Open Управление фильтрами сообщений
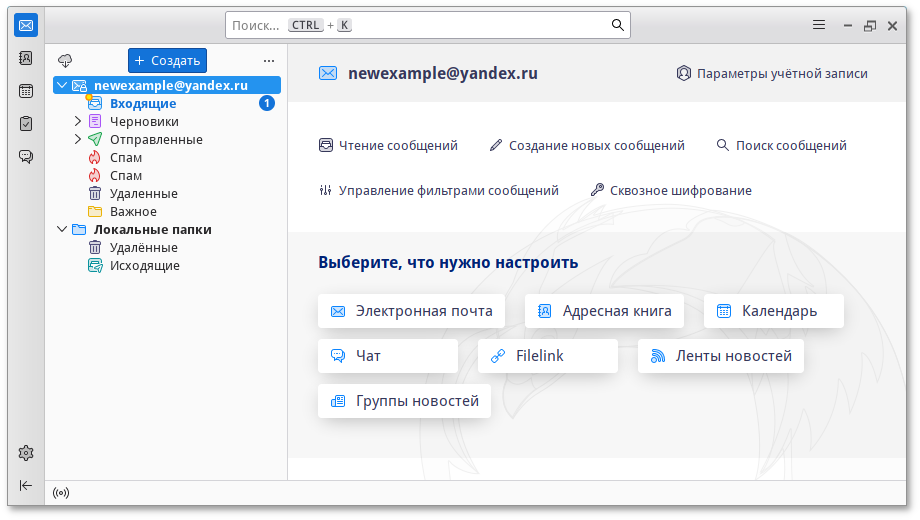920x520 pixels. pyautogui.click(x=438, y=190)
